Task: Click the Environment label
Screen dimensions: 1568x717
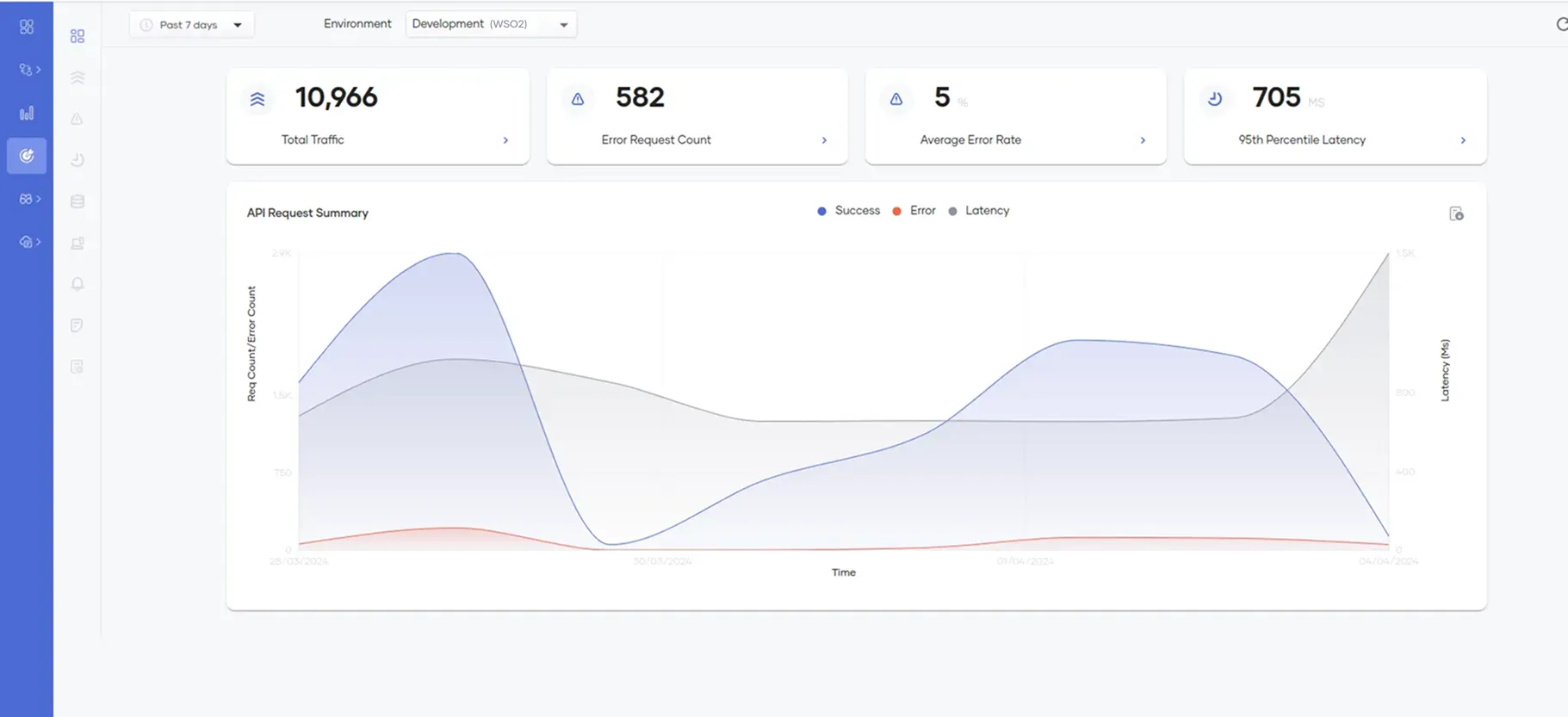Action: pyautogui.click(x=357, y=23)
